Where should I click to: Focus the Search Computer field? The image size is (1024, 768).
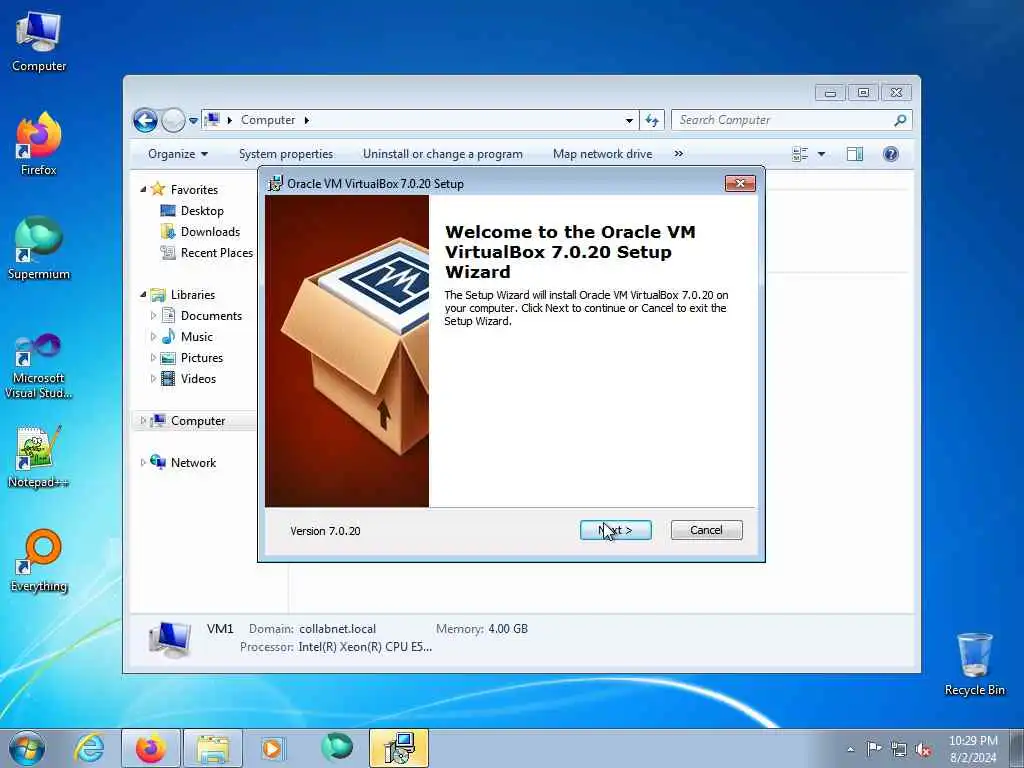[784, 120]
